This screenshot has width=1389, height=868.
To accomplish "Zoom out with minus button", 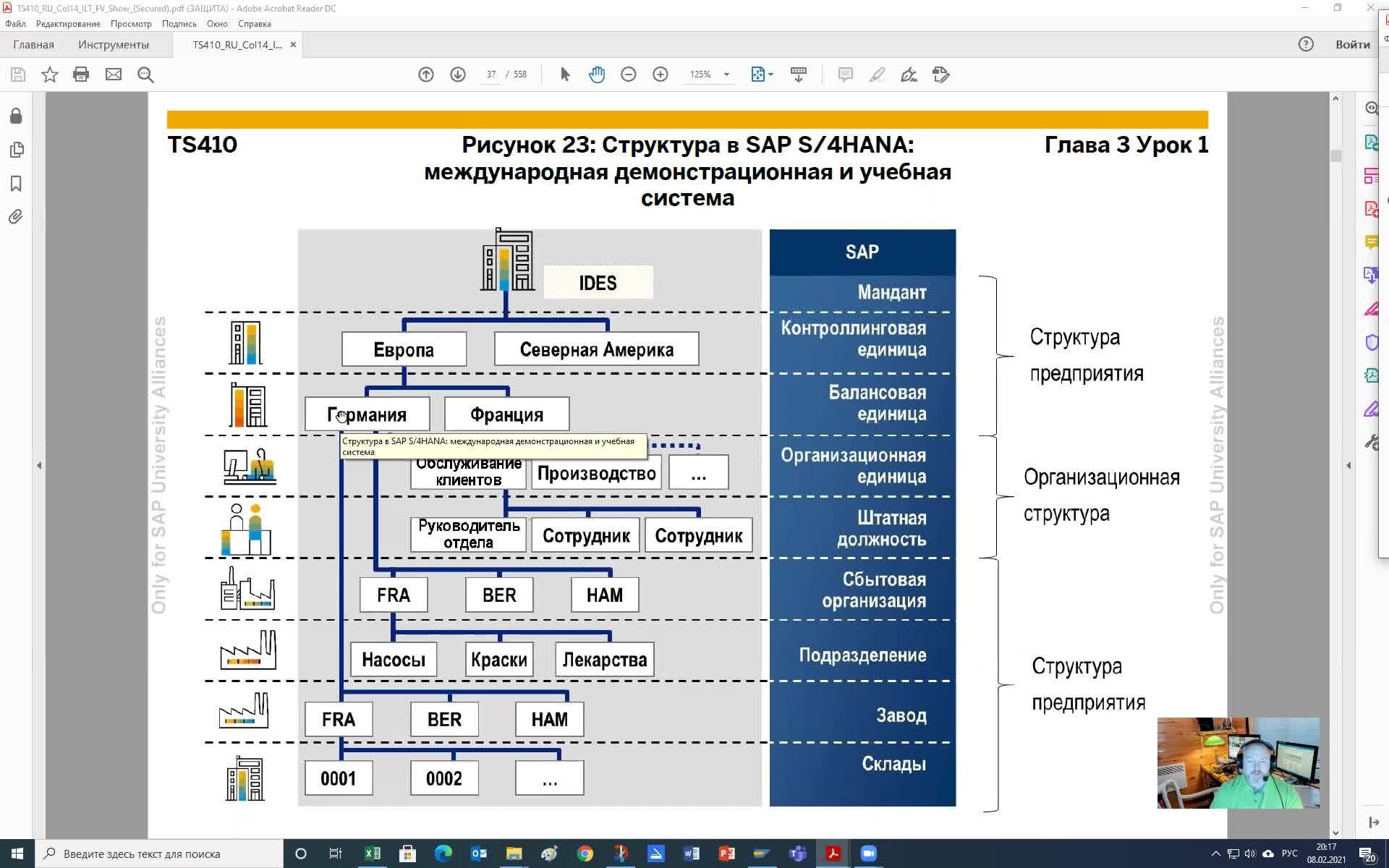I will 629,75.
